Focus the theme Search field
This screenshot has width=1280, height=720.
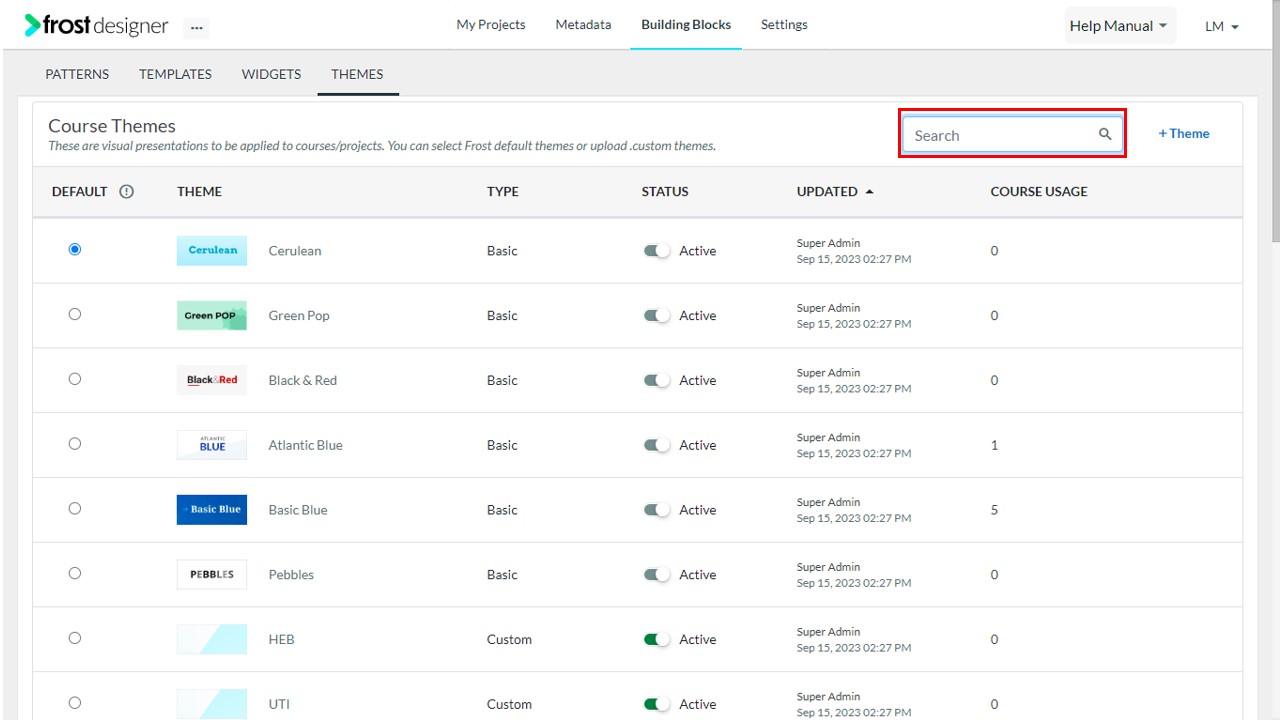point(1012,134)
